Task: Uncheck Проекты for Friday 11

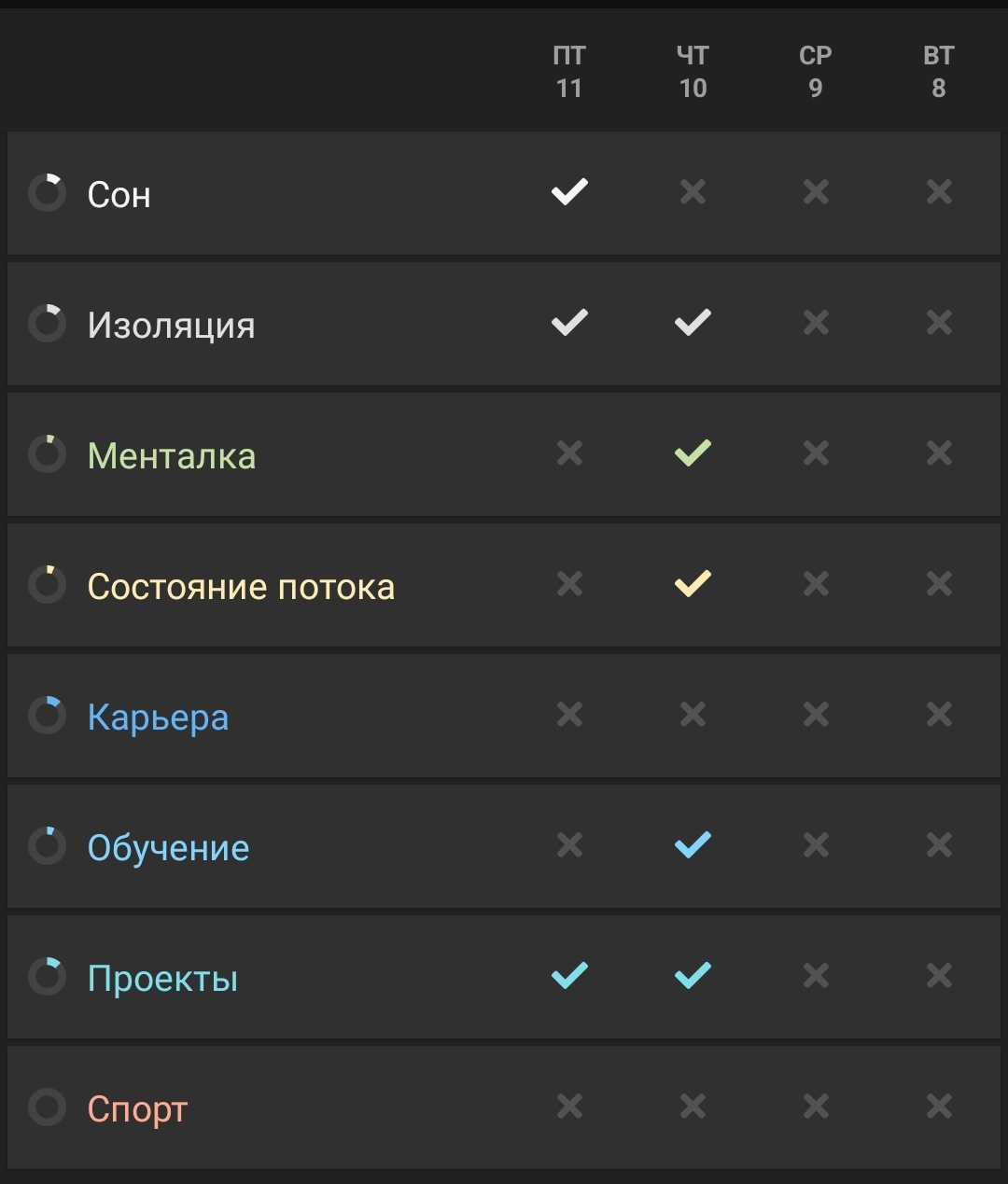Action: (569, 976)
